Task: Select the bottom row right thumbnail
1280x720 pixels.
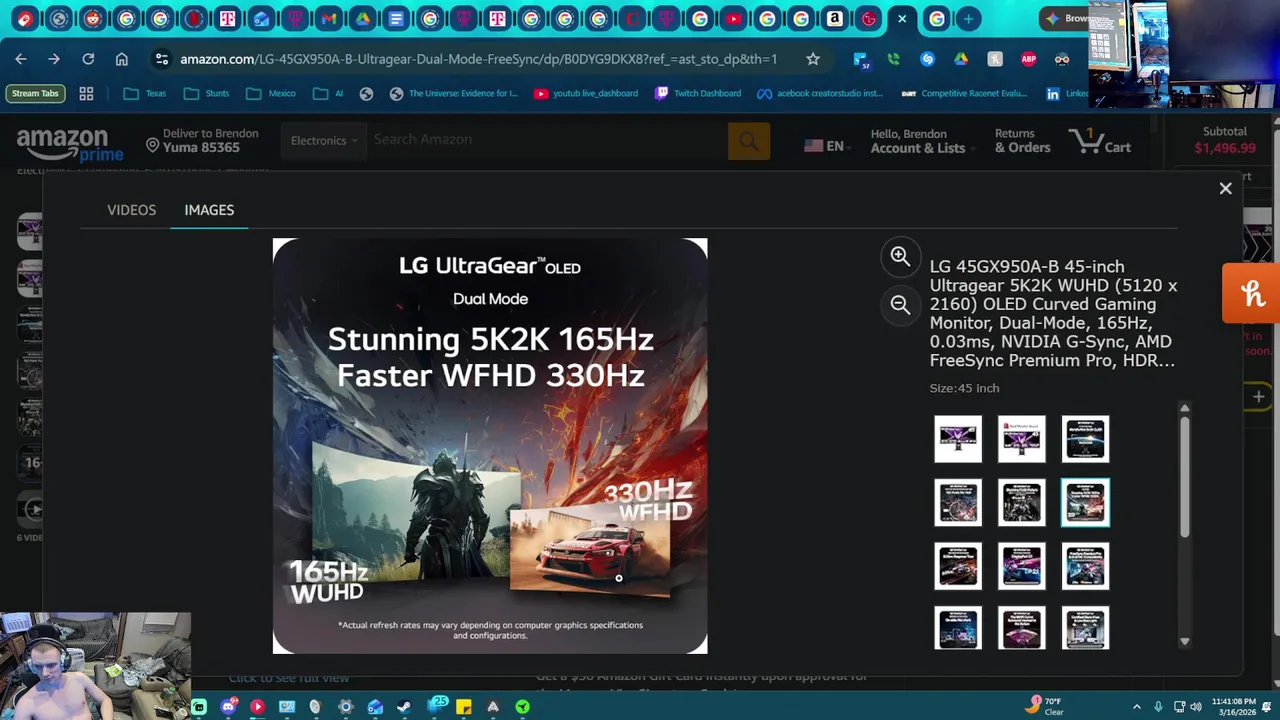Action: (x=1085, y=628)
